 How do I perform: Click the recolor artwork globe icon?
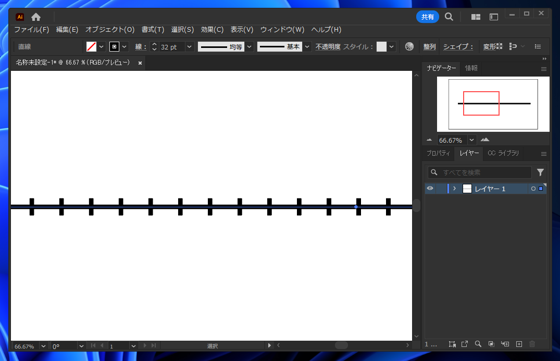[409, 46]
